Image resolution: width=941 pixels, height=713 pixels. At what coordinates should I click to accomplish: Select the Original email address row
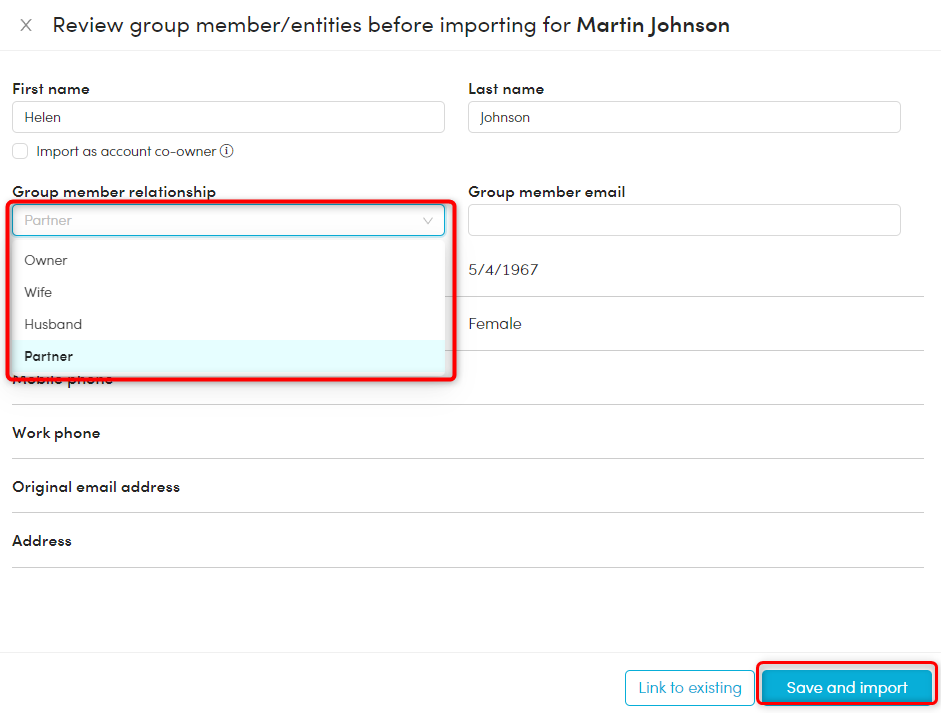(96, 487)
